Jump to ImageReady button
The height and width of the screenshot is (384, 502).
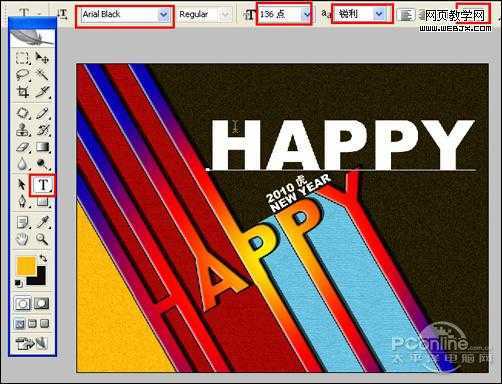(x=32, y=343)
